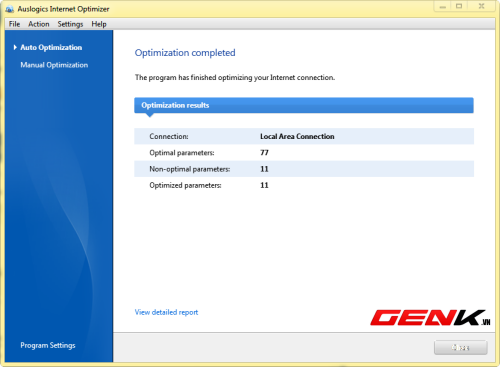The width and height of the screenshot is (500, 367).
Task: Click the Close button at bottom right
Action: (461, 348)
